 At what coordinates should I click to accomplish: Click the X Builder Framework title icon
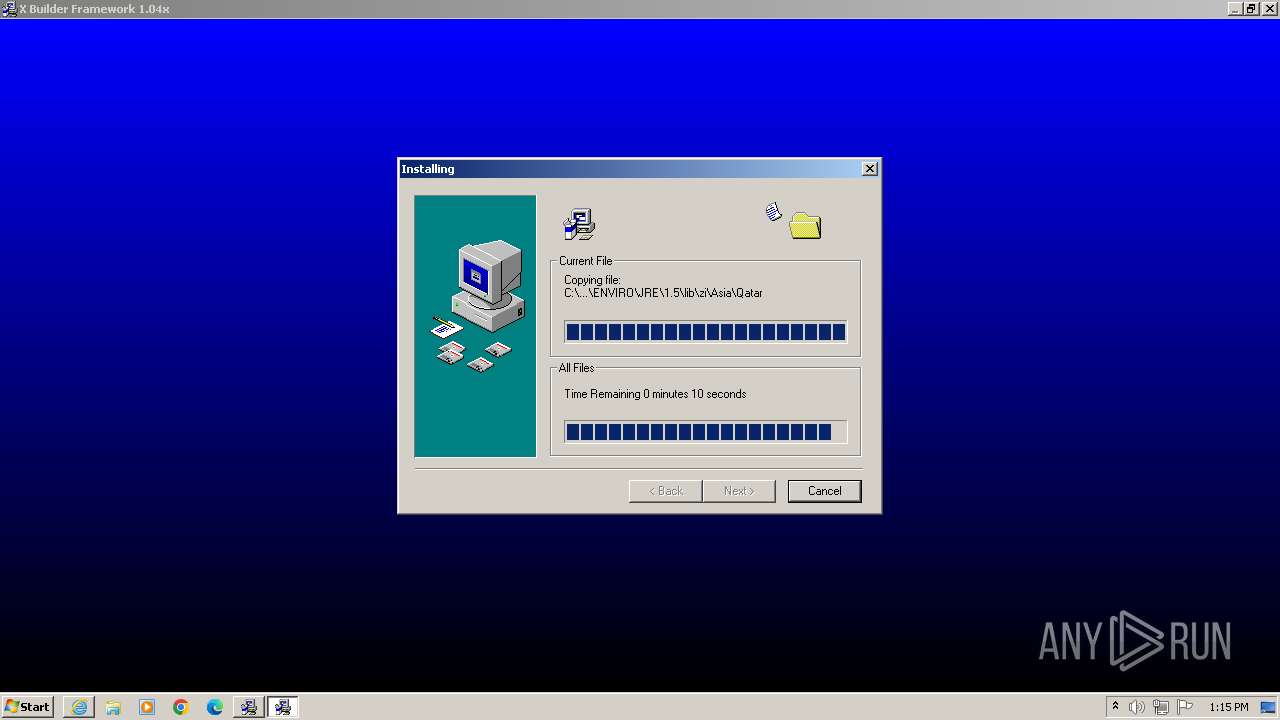click(x=9, y=9)
